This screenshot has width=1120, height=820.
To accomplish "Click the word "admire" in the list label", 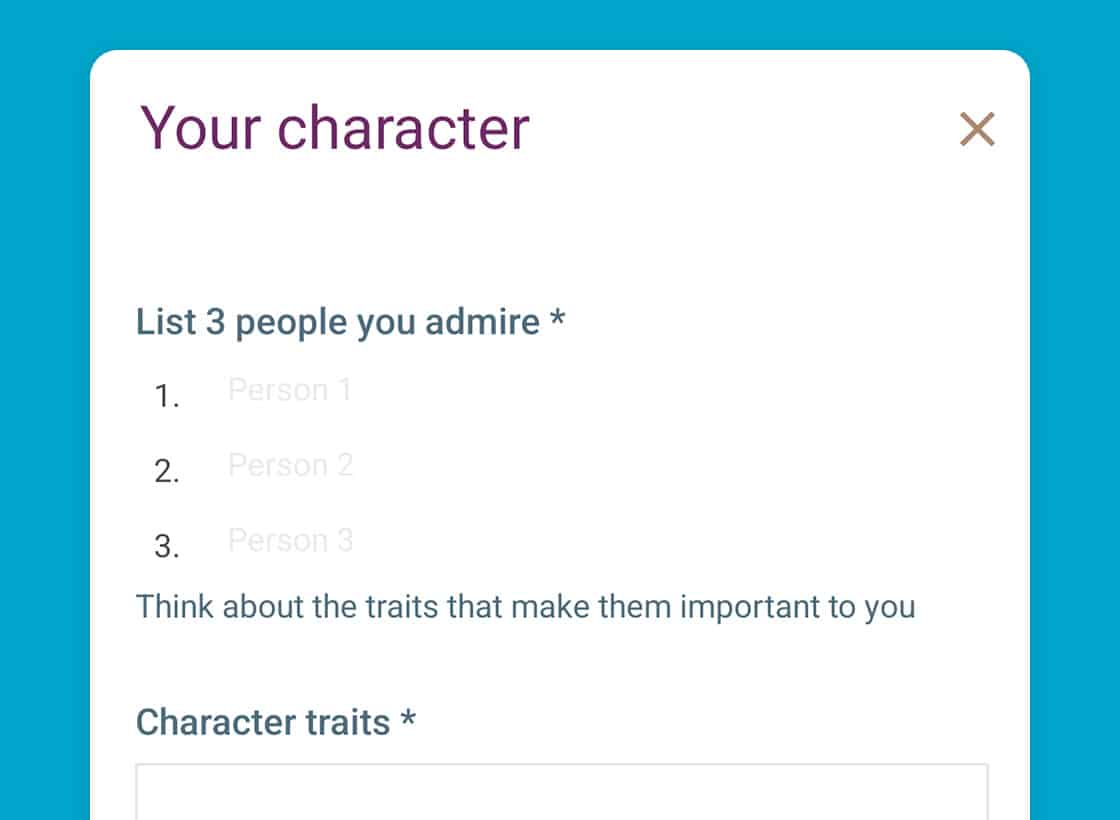I will 482,322.
